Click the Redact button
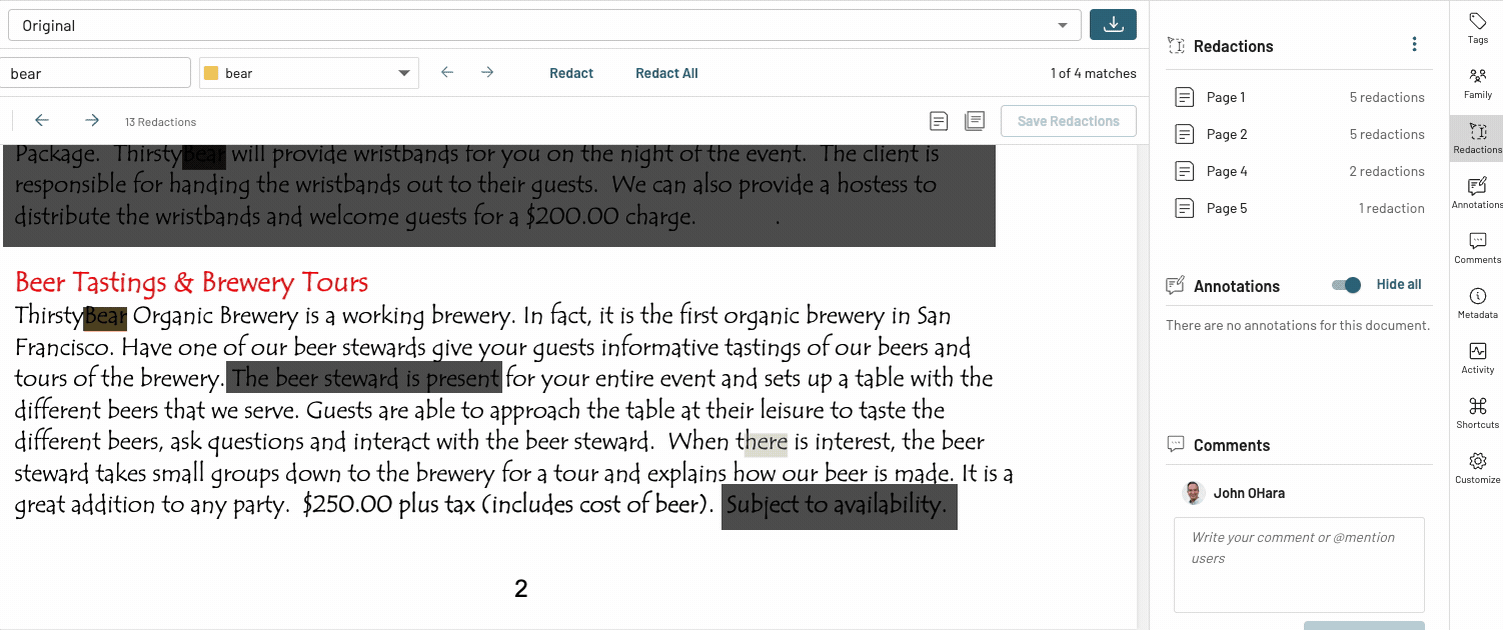 click(571, 73)
